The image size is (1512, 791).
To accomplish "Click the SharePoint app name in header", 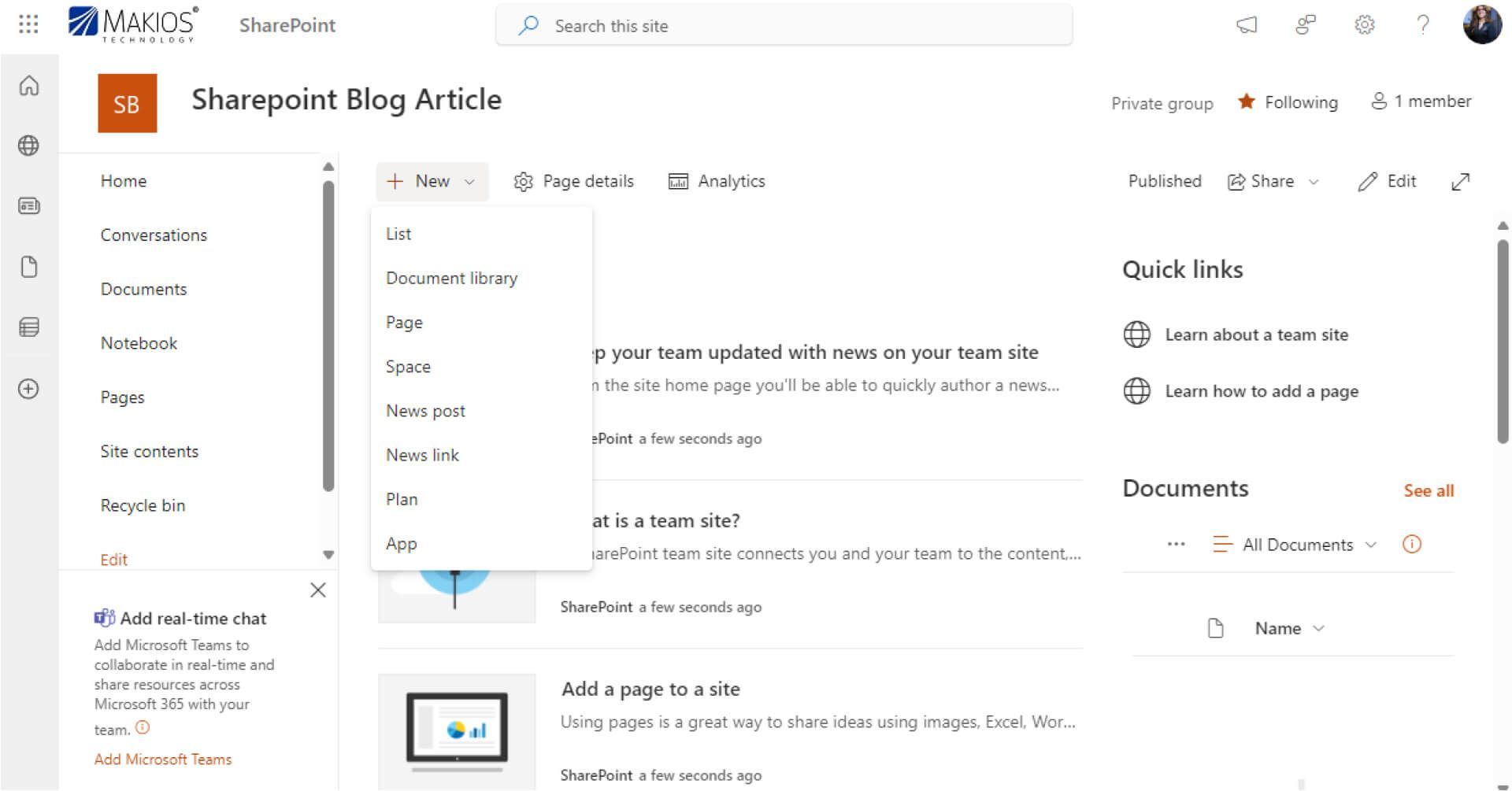I will (287, 25).
